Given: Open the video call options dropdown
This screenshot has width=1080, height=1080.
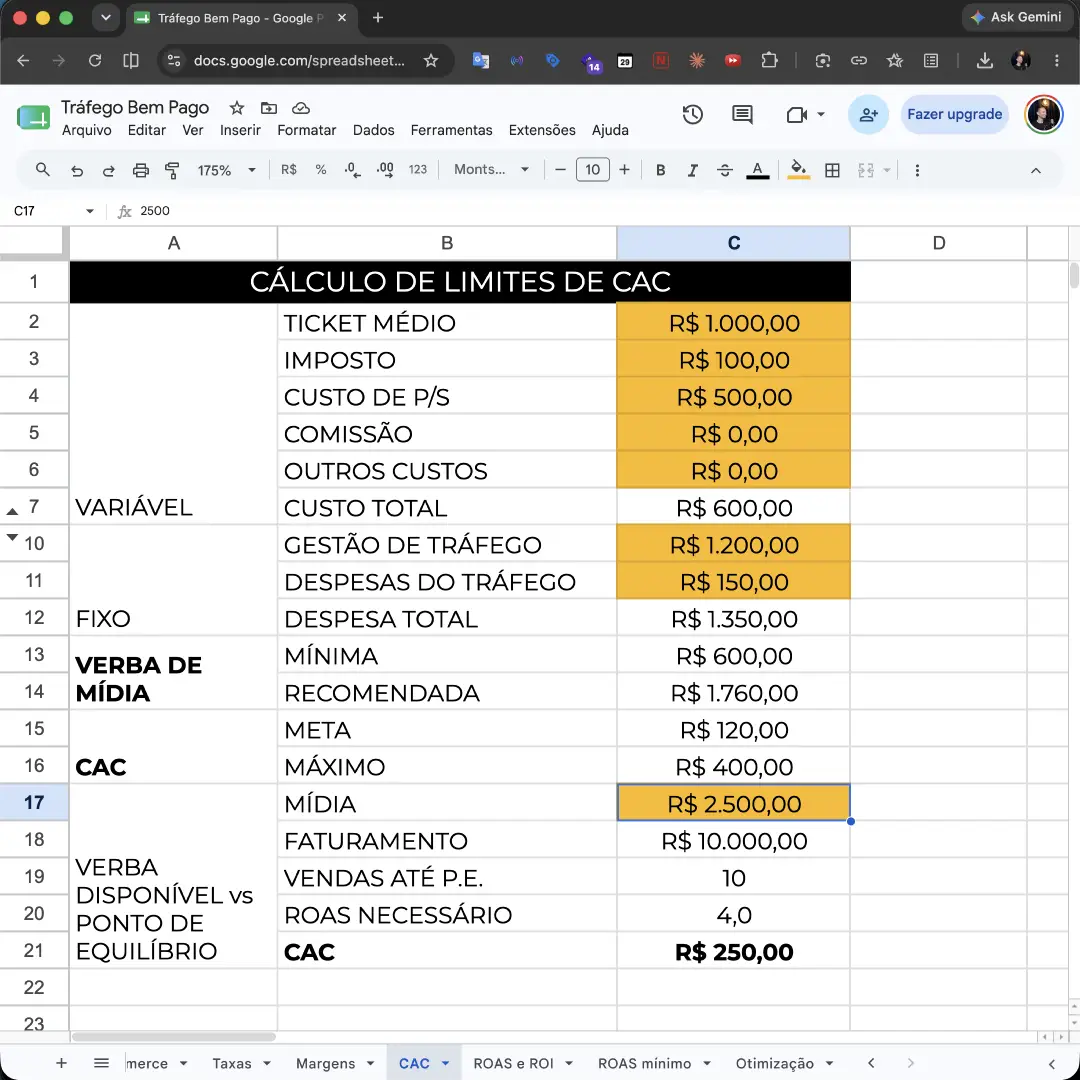Looking at the screenshot, I should pyautogui.click(x=821, y=114).
